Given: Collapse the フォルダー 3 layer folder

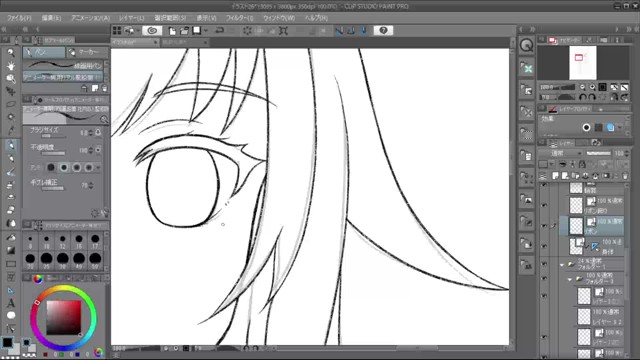Looking at the screenshot, I should [x=570, y=280].
